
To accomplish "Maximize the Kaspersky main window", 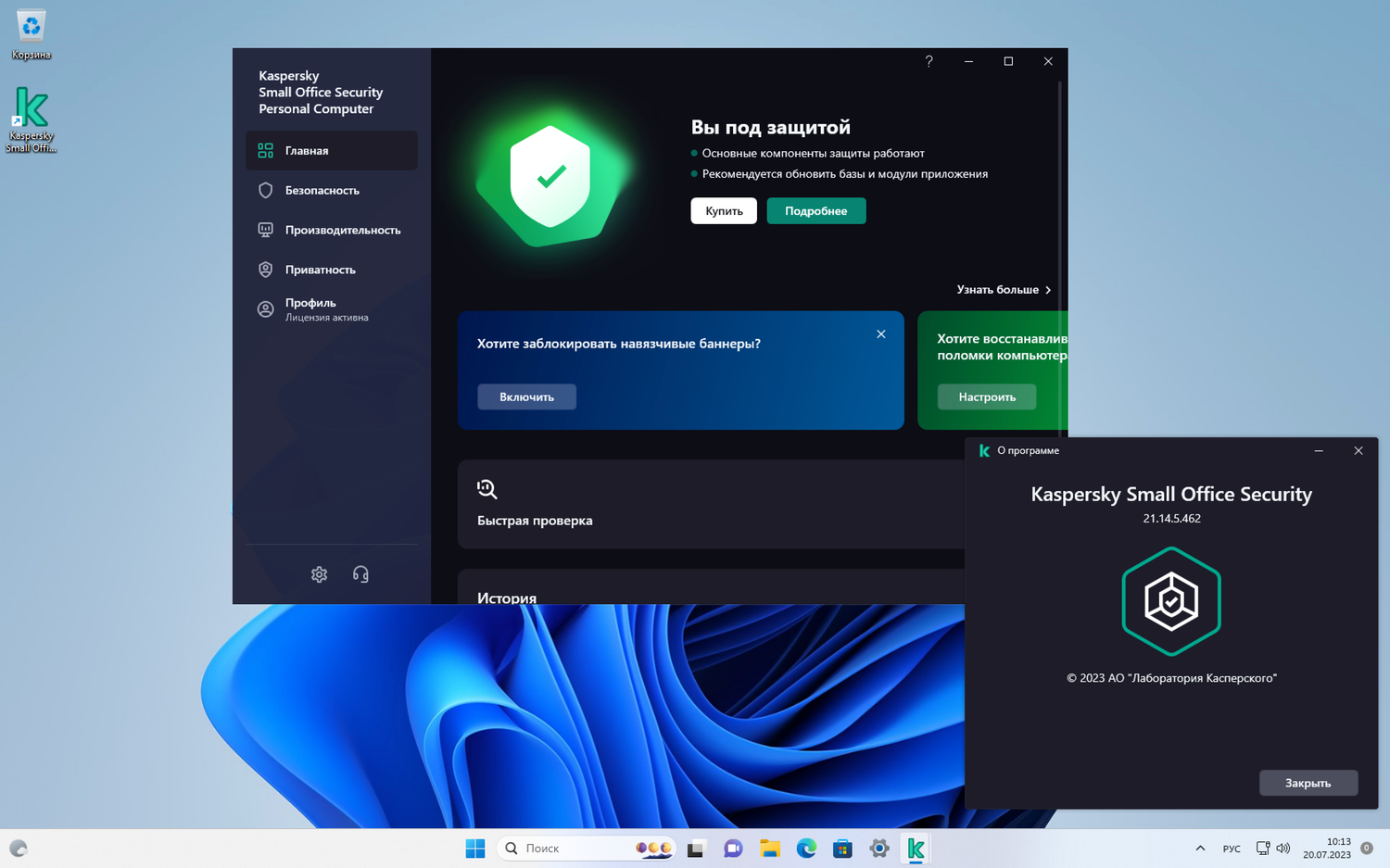I will tap(1008, 61).
